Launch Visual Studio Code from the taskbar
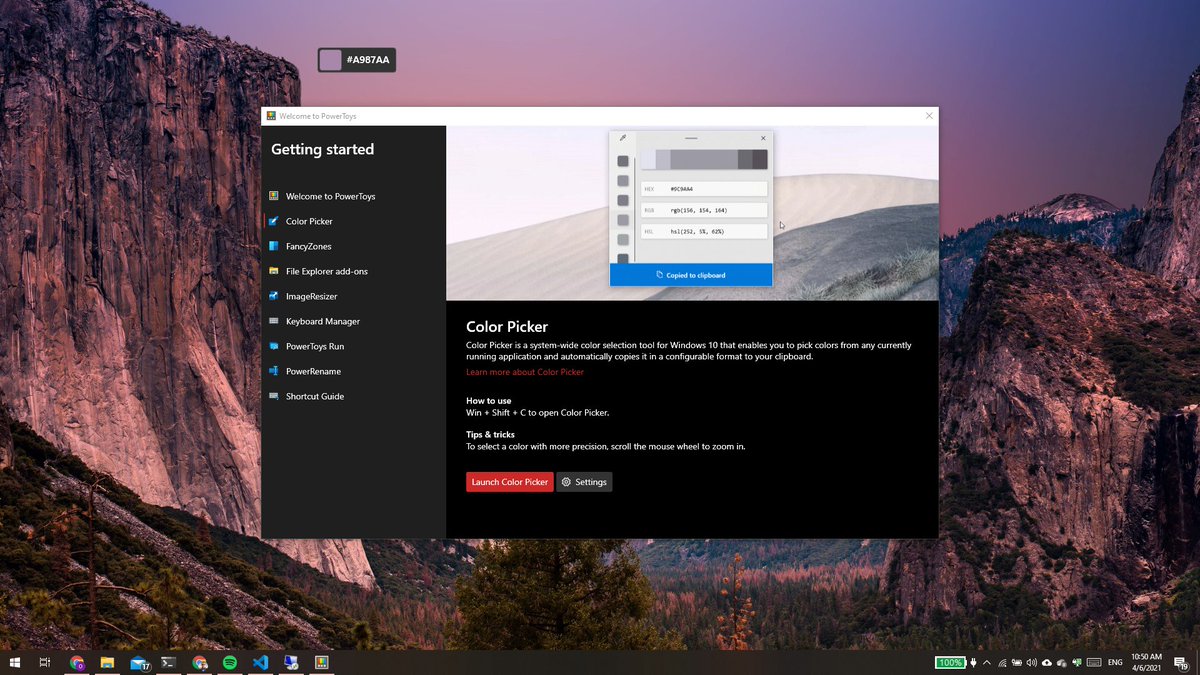Viewport: 1200px width, 675px height. pos(260,663)
